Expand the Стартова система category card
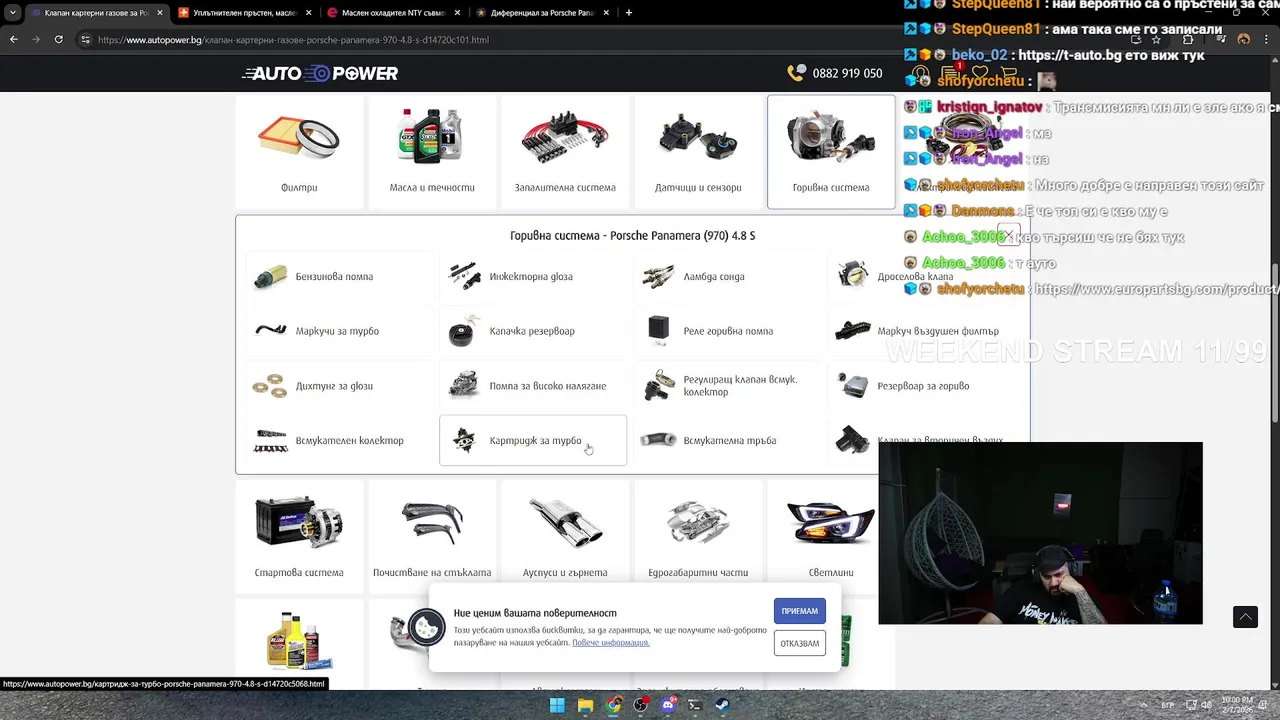 tap(299, 537)
